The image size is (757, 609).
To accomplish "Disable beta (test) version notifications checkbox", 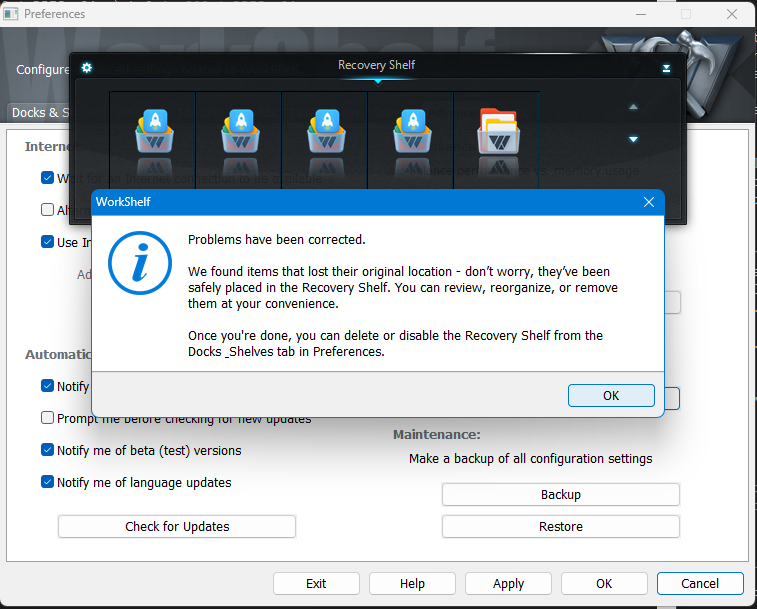I will (x=48, y=450).
